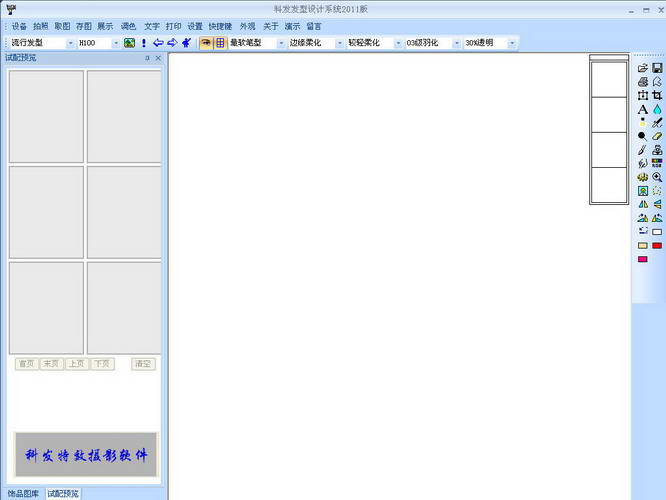This screenshot has width=666, height=500.
Task: Click the dotted lasso selection icon
Action: (x=657, y=191)
